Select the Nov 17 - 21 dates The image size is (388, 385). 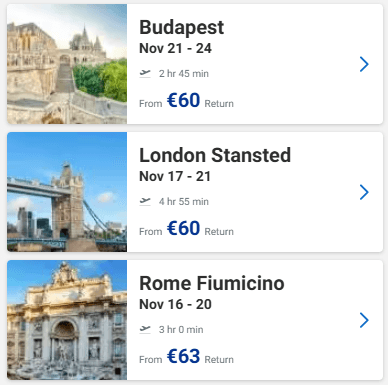[x=175, y=176]
